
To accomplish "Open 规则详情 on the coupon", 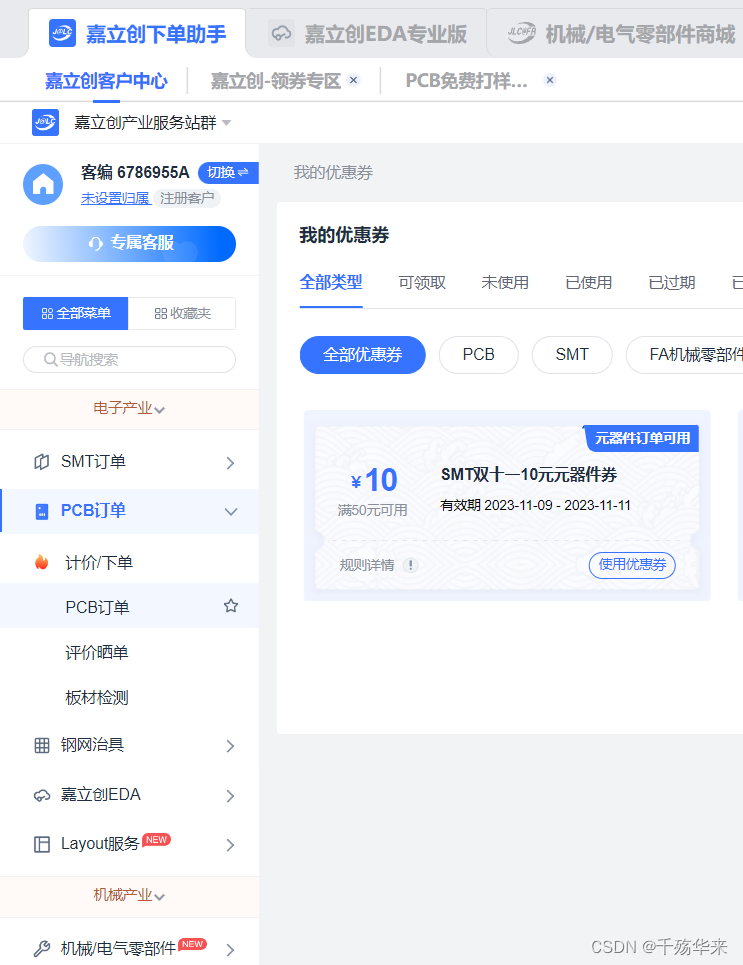I will click(x=367, y=565).
